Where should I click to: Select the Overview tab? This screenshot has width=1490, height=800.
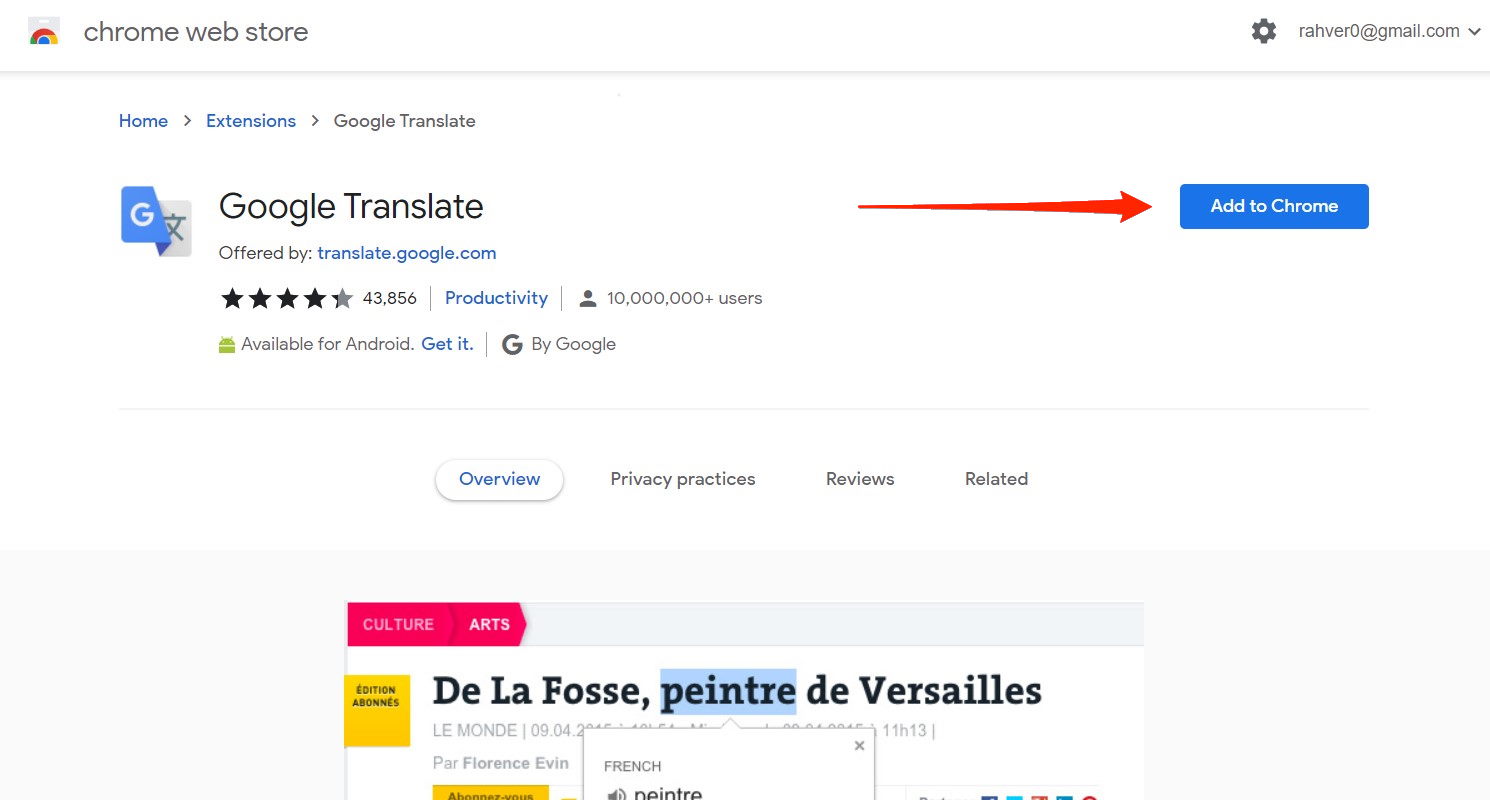pos(499,479)
